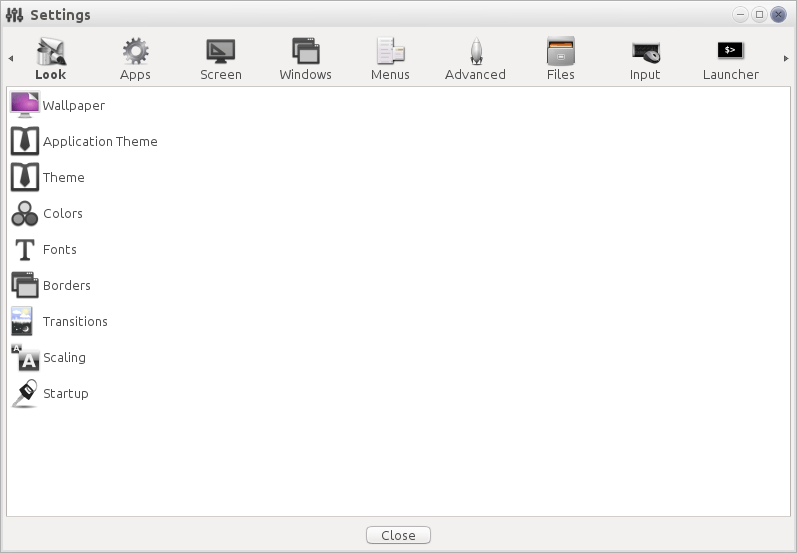Viewport: 797px width, 553px height.
Task: Open the "Startup" entry text
Action: click(x=66, y=393)
